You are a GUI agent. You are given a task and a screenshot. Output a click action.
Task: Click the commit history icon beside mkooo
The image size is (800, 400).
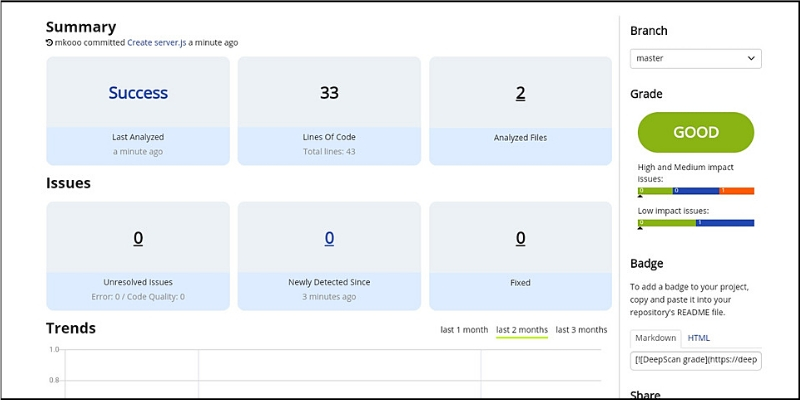pyautogui.click(x=49, y=43)
